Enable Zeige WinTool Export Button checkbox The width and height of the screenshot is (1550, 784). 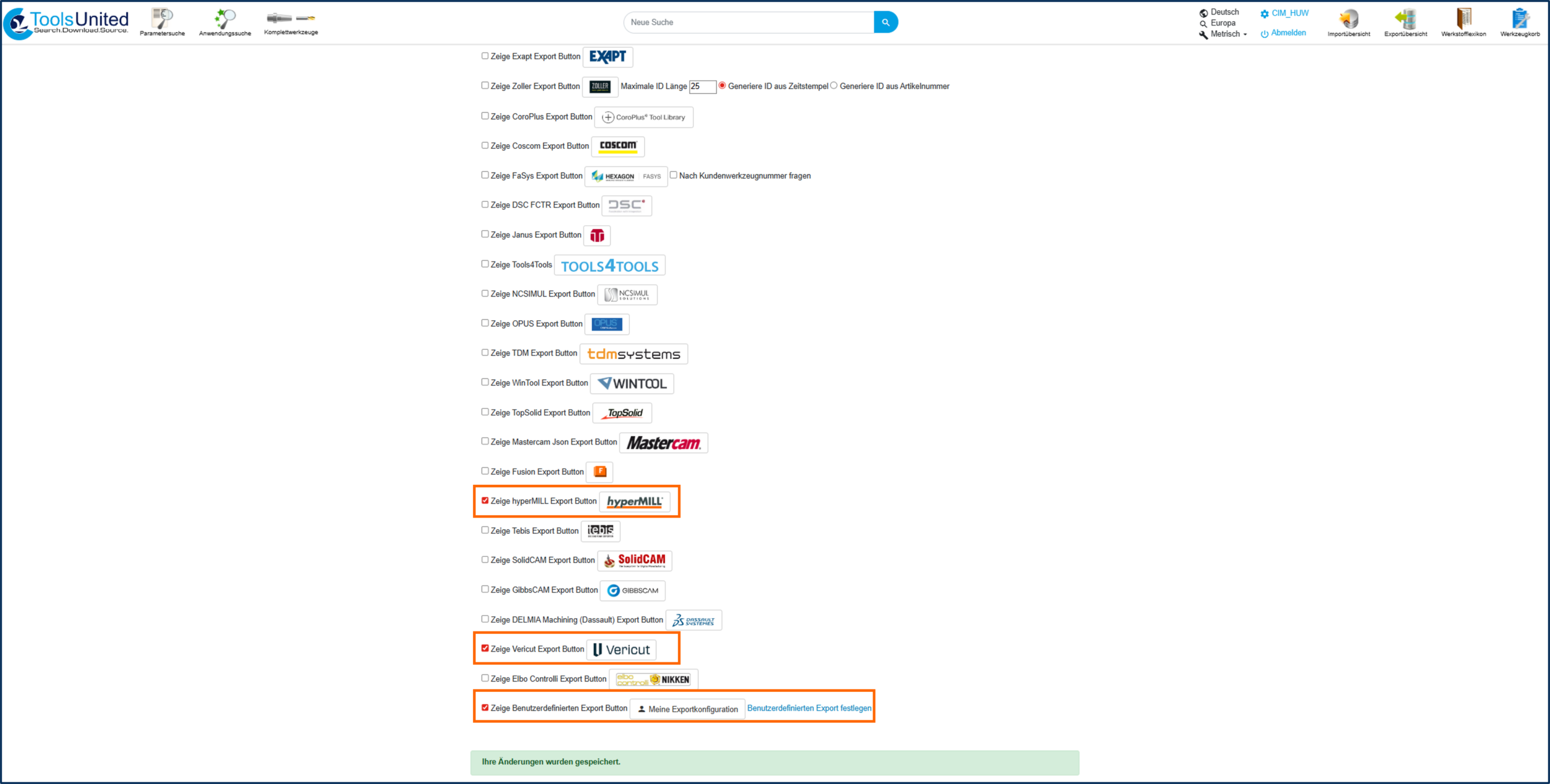click(485, 382)
